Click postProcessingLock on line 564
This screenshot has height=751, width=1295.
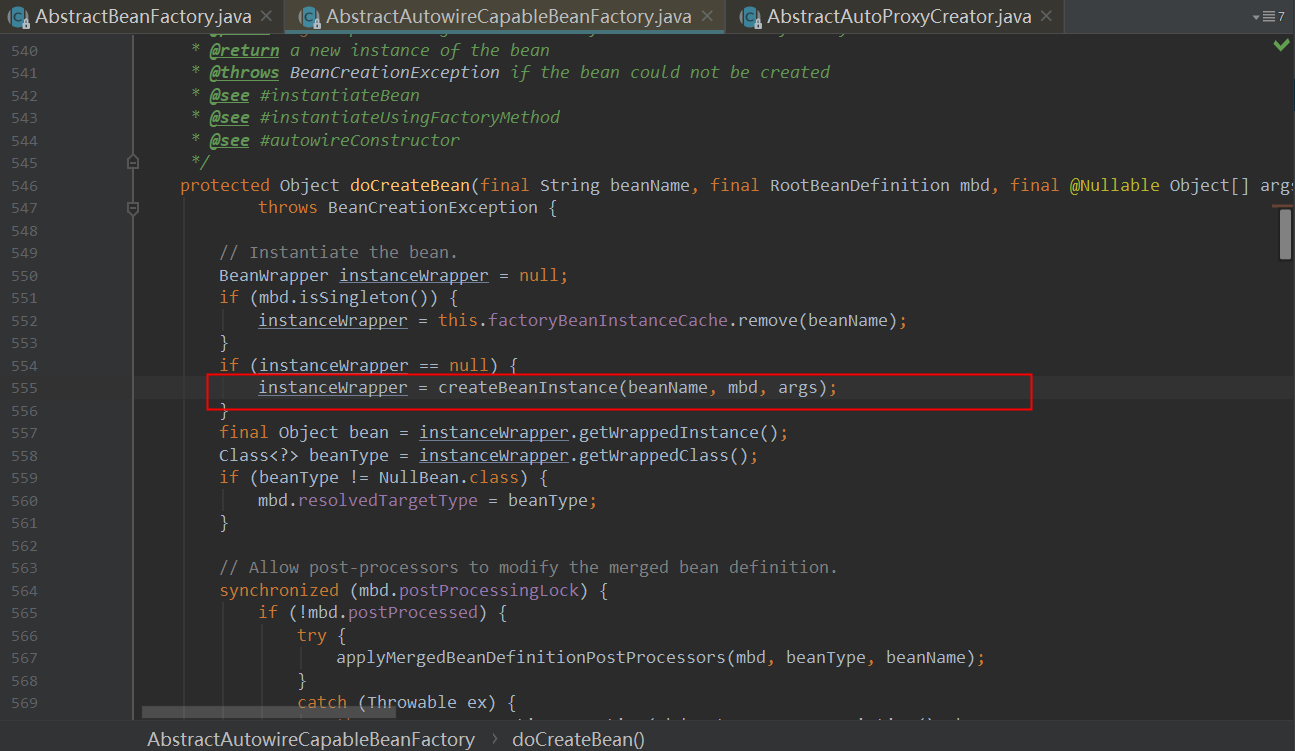pyautogui.click(x=488, y=590)
